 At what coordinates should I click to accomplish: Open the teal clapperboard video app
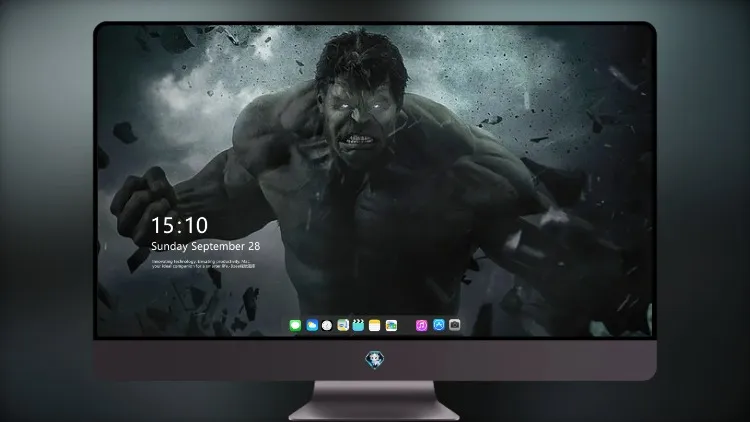(x=358, y=325)
